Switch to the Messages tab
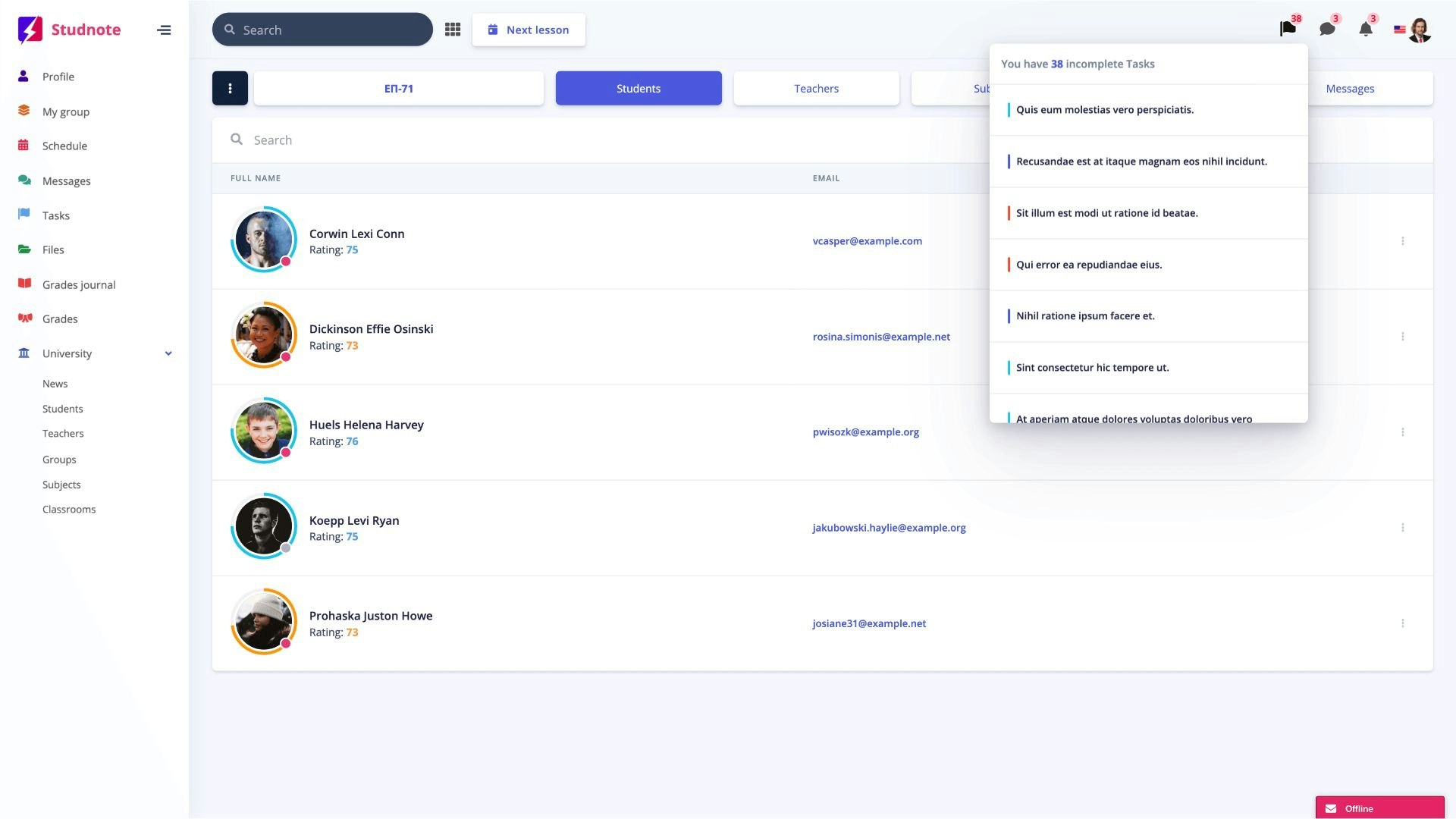The width and height of the screenshot is (1456, 819). tap(1350, 88)
